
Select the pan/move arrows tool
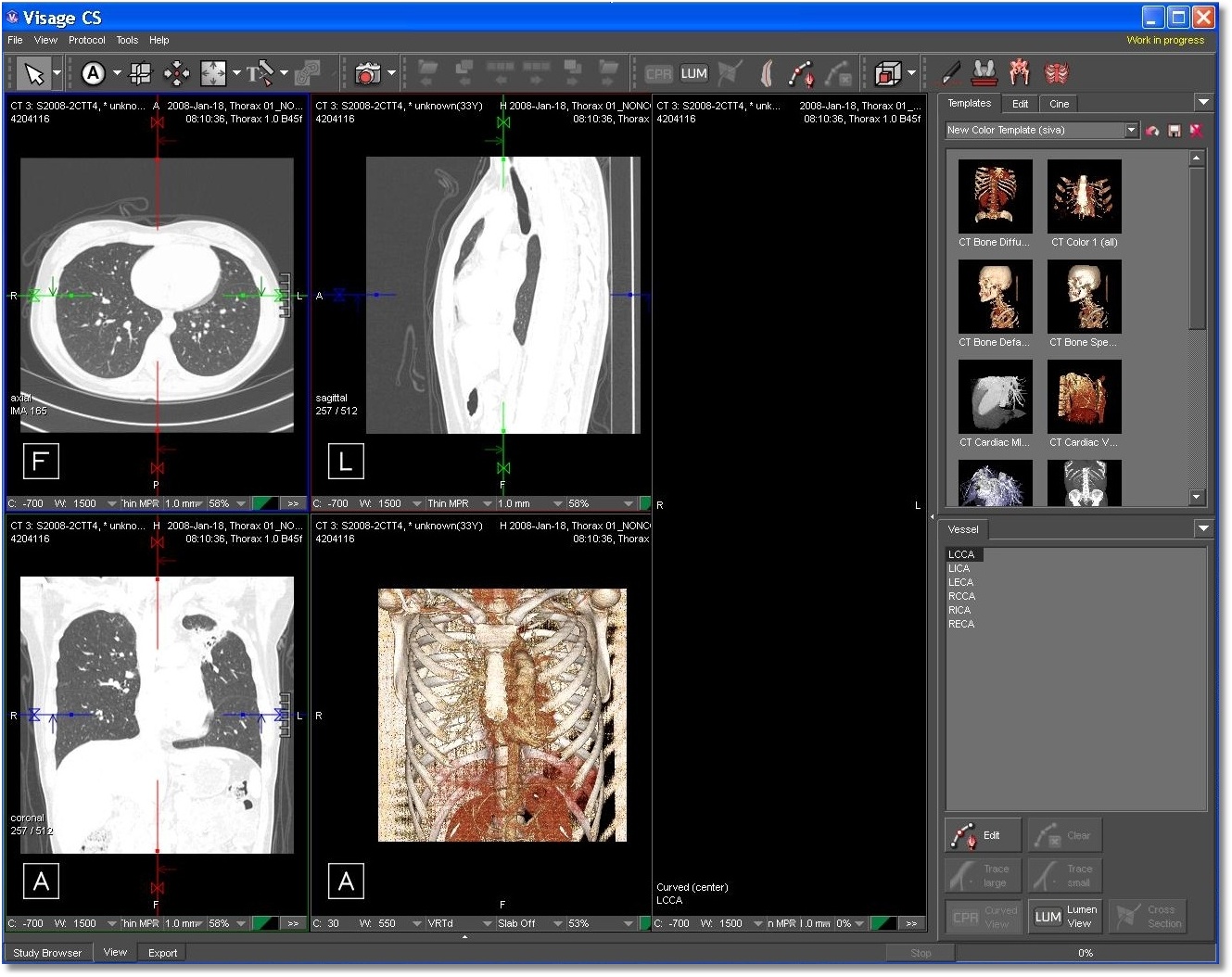coord(176,73)
